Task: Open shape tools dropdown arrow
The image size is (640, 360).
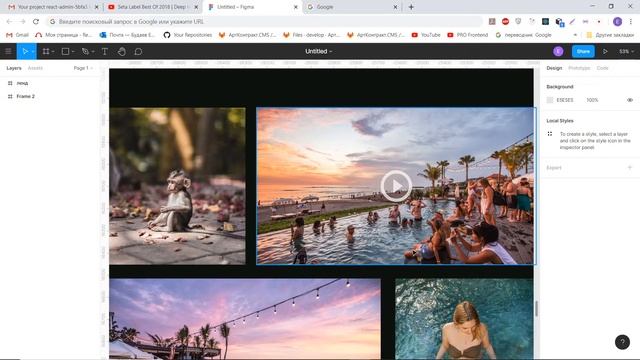Action: click(73, 52)
